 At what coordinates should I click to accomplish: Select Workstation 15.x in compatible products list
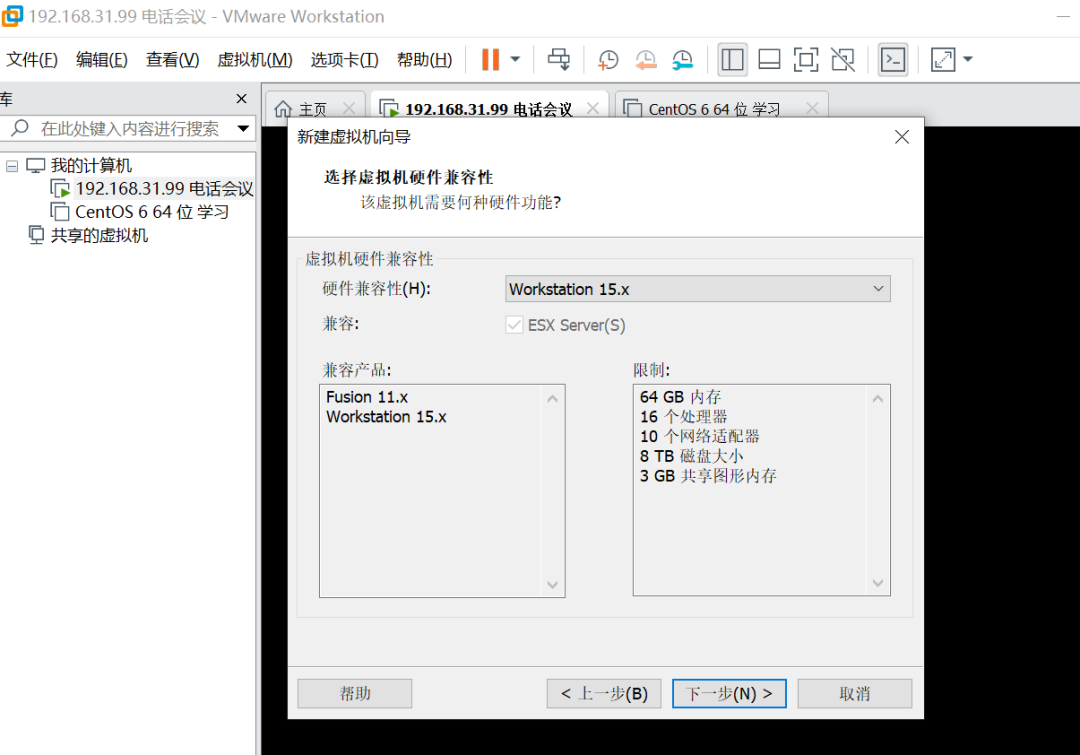click(x=386, y=417)
